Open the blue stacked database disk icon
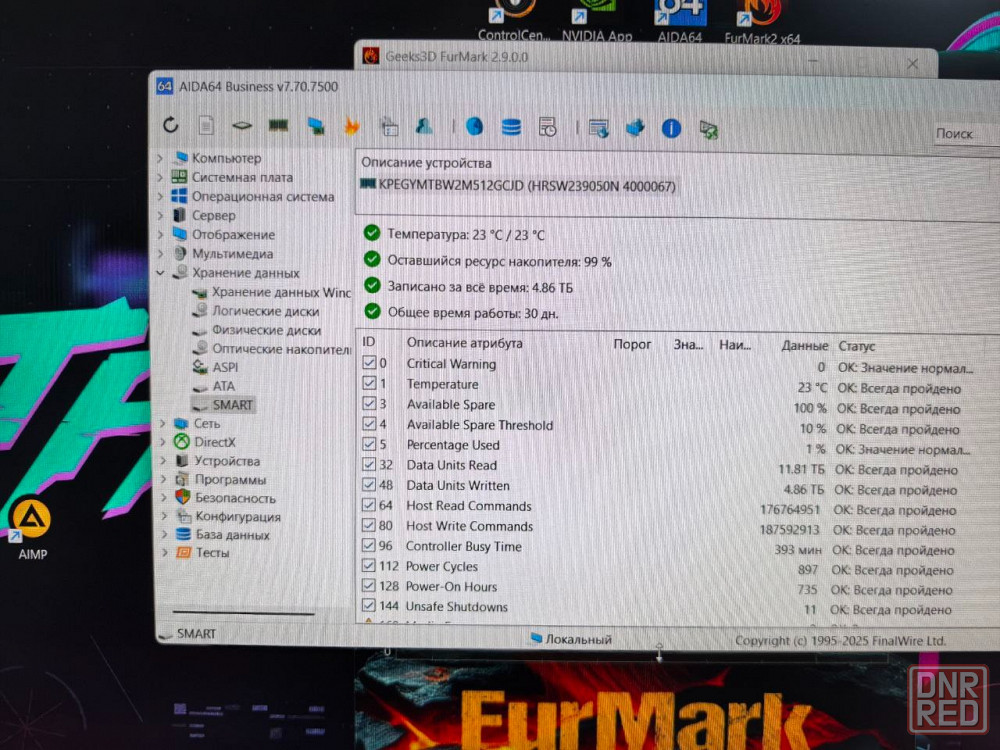The width and height of the screenshot is (1000, 750). 511,127
